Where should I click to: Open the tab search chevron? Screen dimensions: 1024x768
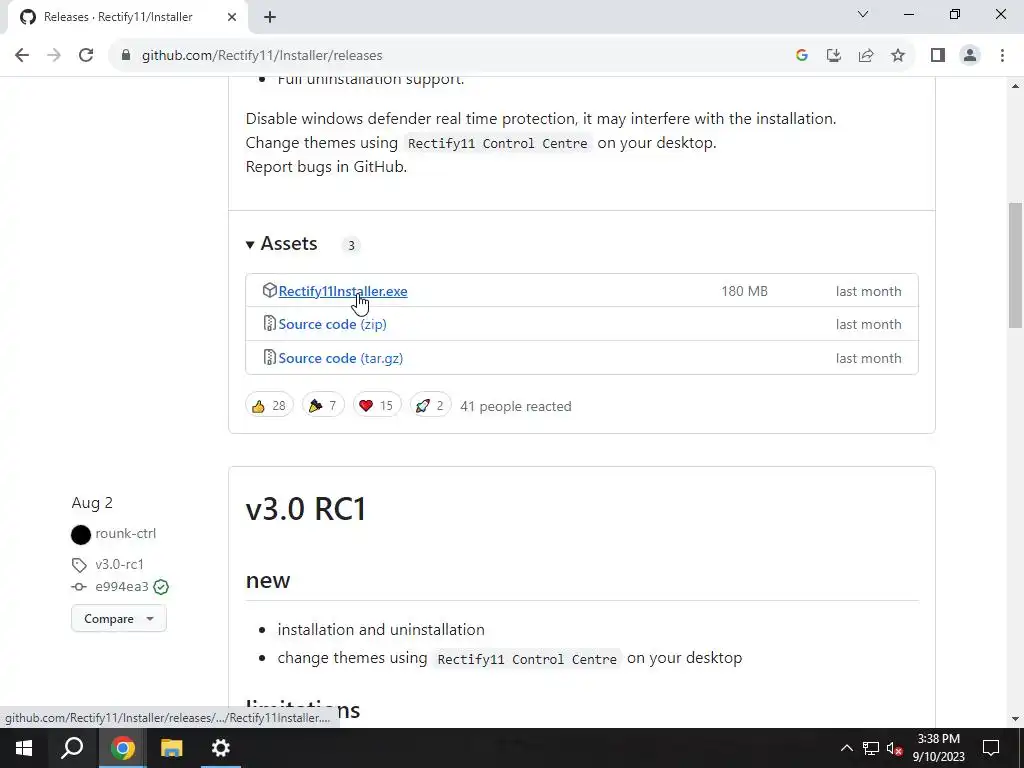863,14
